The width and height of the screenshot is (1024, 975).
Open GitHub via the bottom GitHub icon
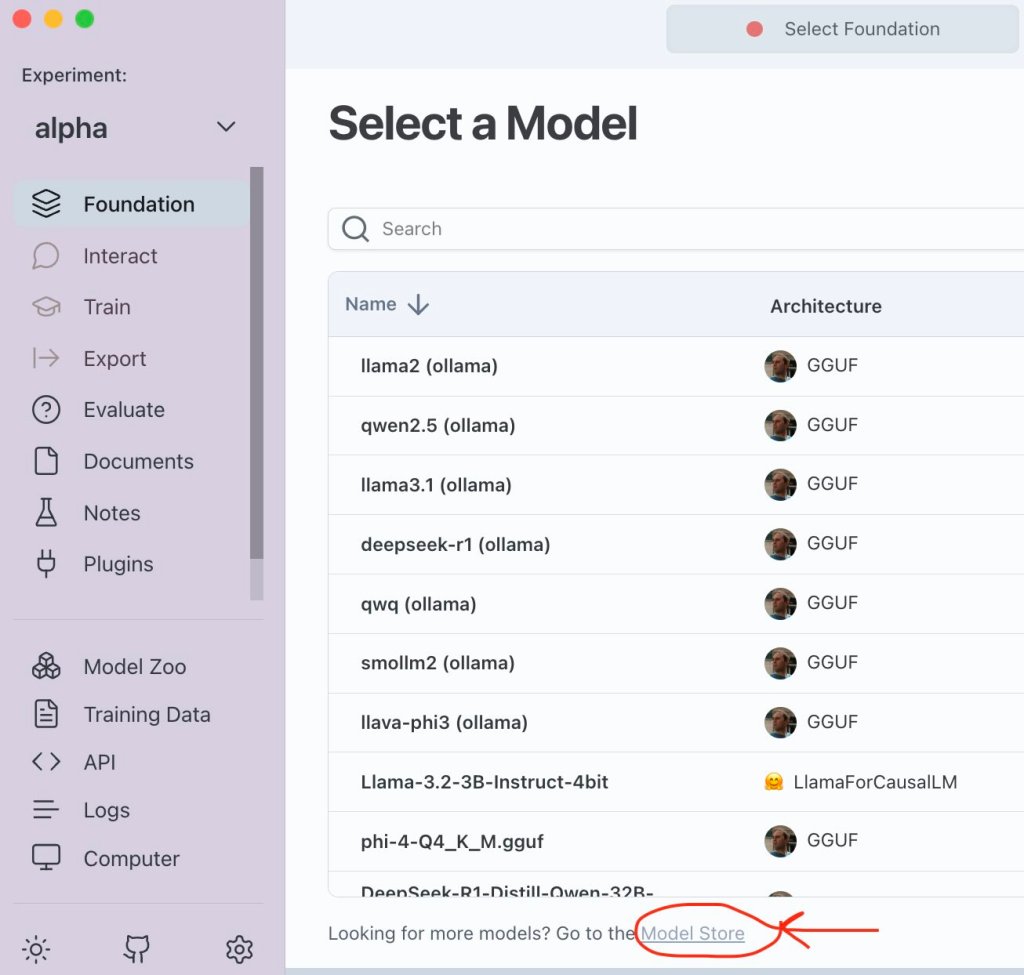pyautogui.click(x=137, y=949)
